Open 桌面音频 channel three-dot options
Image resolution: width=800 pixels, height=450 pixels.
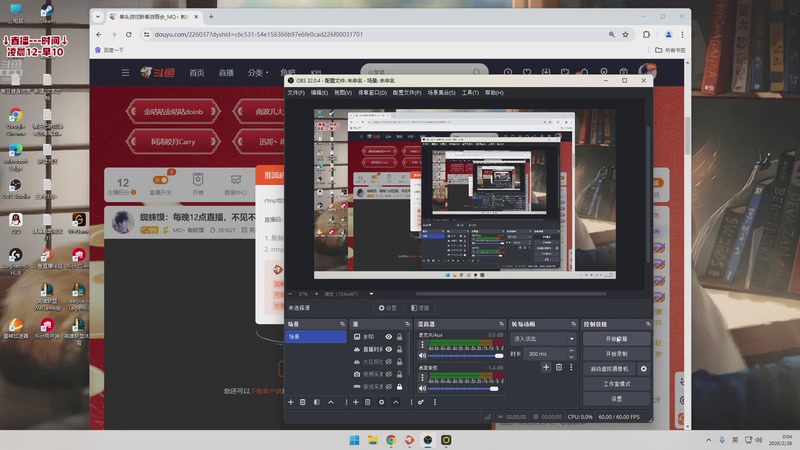[422, 378]
